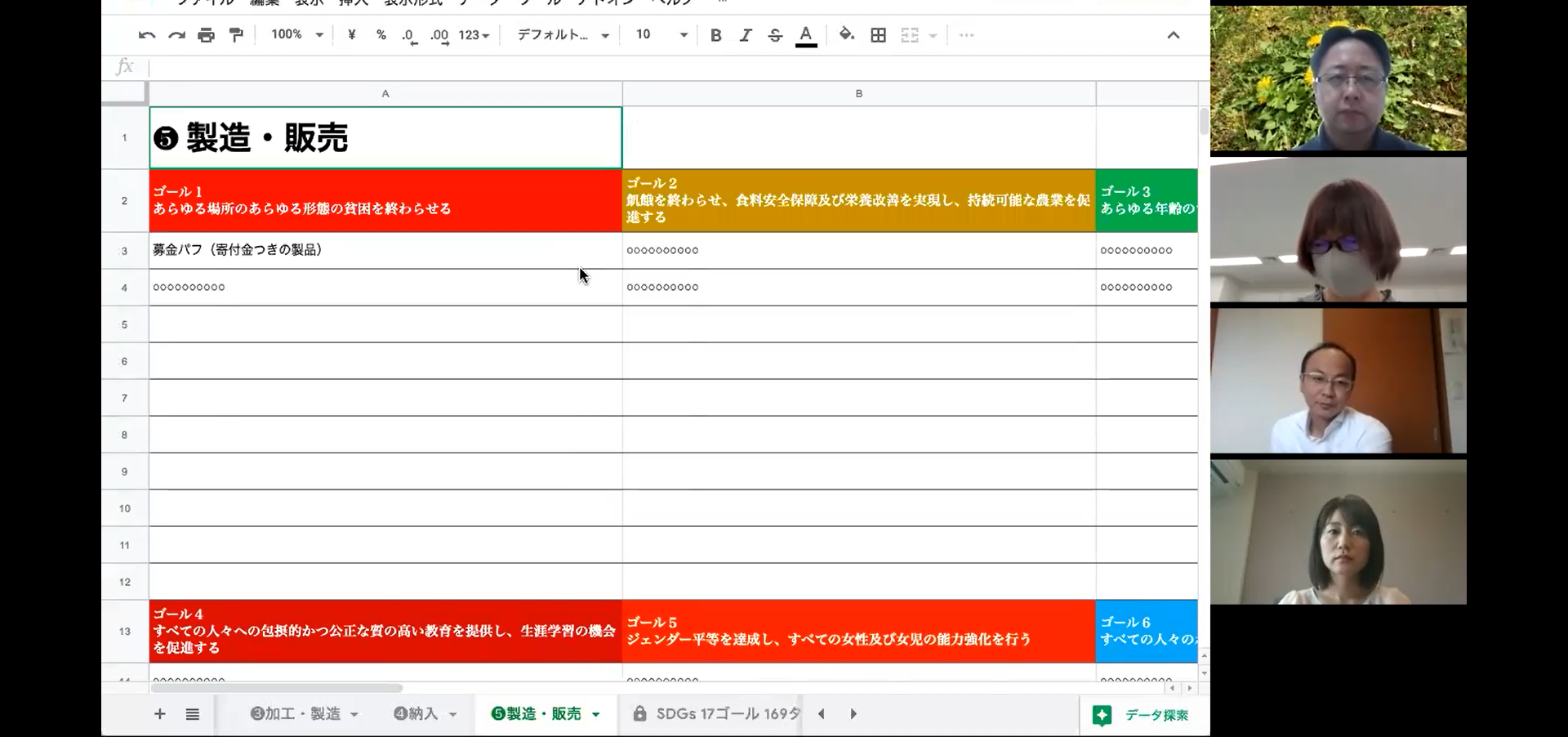Image resolution: width=1568 pixels, height=737 pixels.
Task: Open the fill color bucket
Action: pos(846,34)
